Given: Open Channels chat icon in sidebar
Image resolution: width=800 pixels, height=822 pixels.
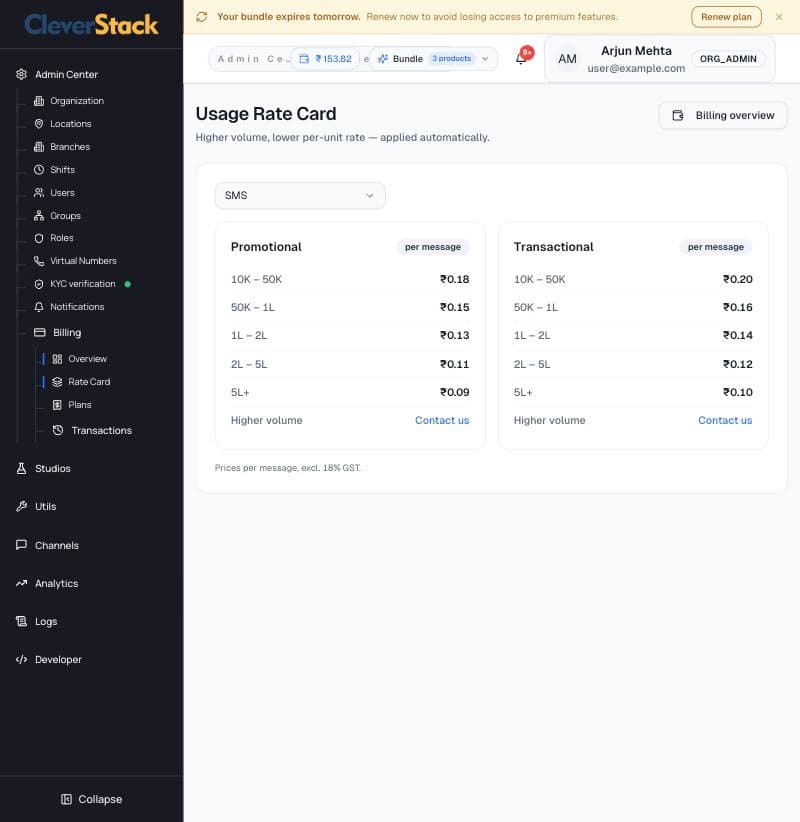Looking at the screenshot, I should click(21, 545).
